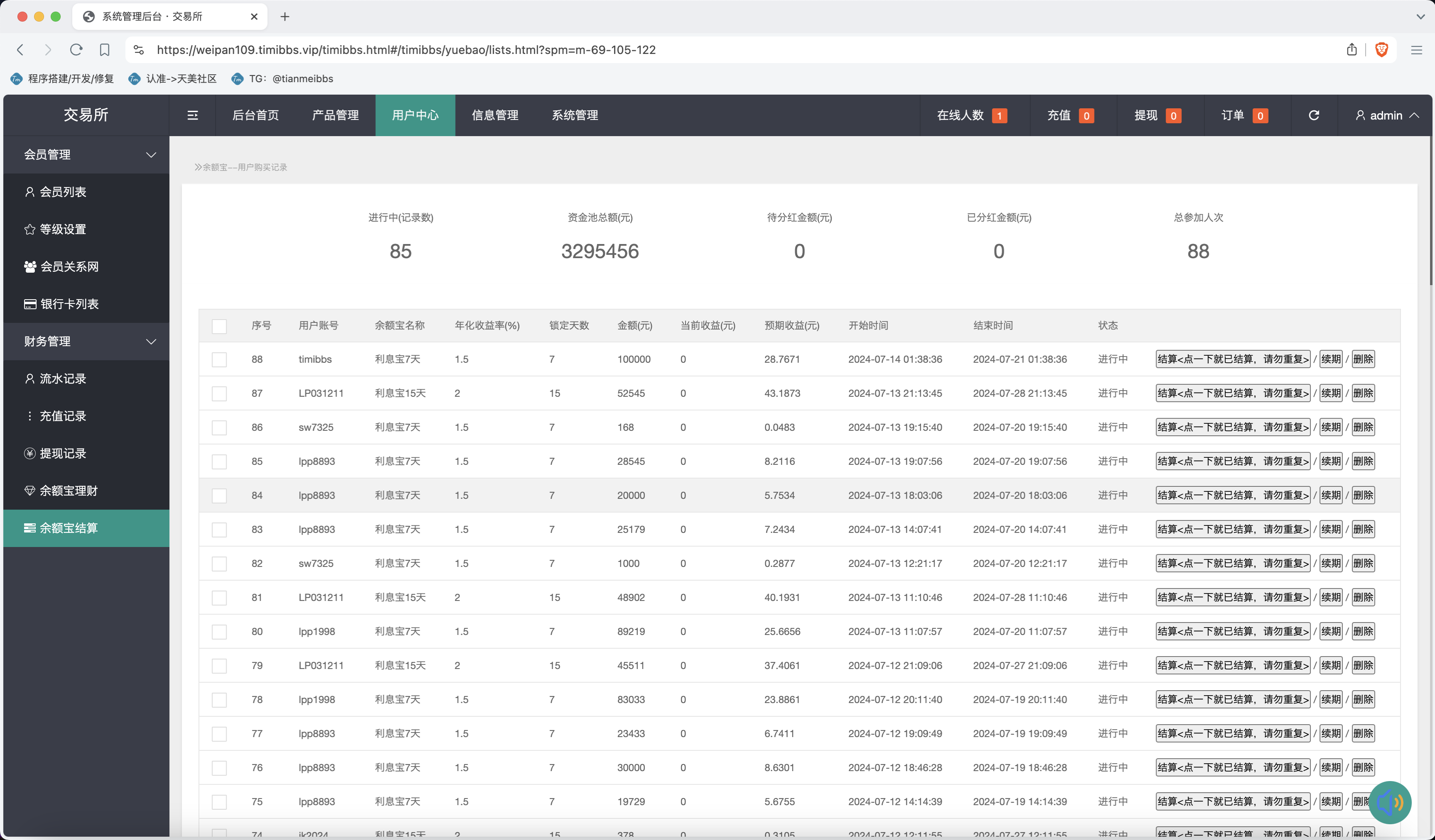
Task: Open the 系统管理 top menu tab
Action: tap(575, 115)
